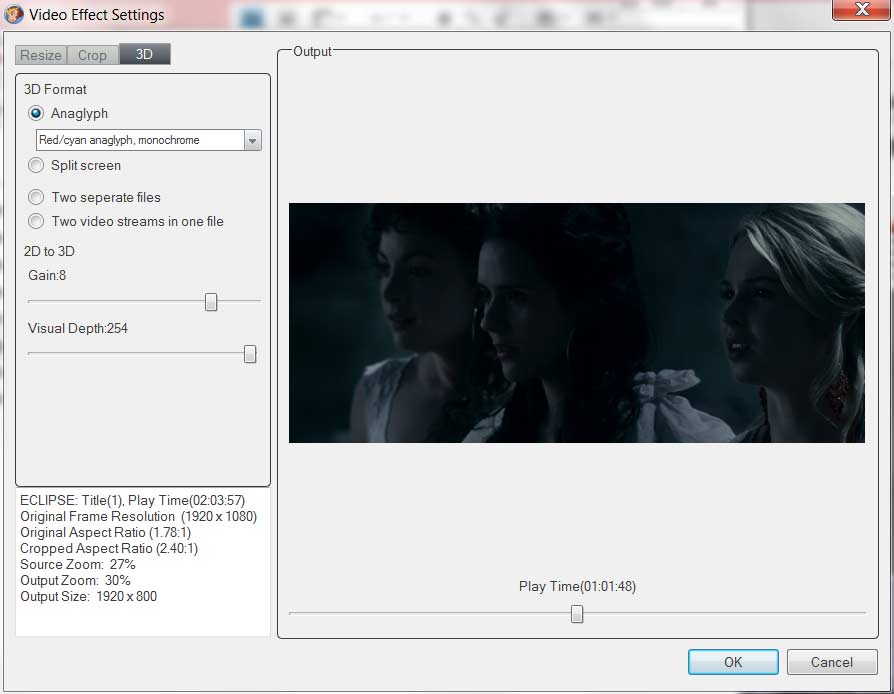
Task: Dismiss dialog with the Cancel button
Action: pyautogui.click(x=832, y=662)
